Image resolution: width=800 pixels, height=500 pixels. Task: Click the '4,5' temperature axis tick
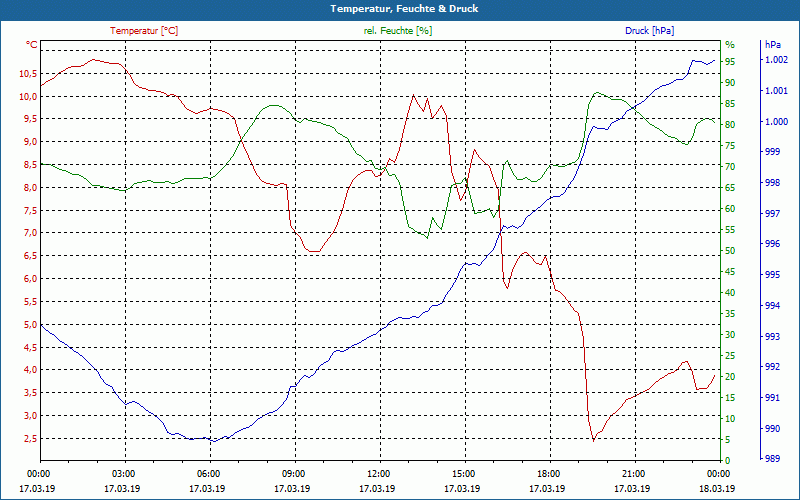pyautogui.click(x=30, y=347)
